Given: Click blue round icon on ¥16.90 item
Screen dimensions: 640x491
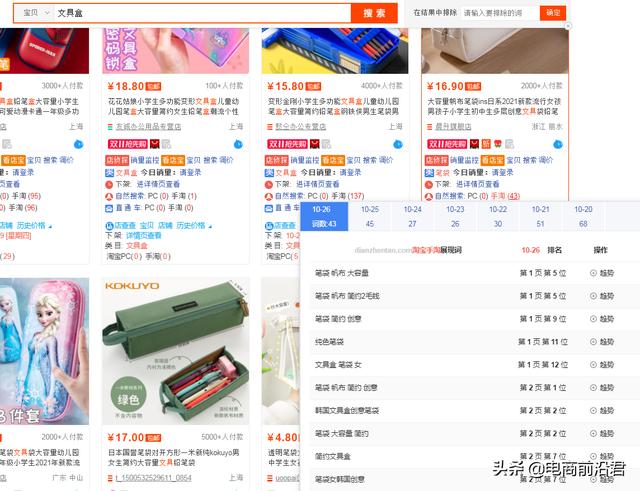Looking at the screenshot, I should tap(558, 144).
